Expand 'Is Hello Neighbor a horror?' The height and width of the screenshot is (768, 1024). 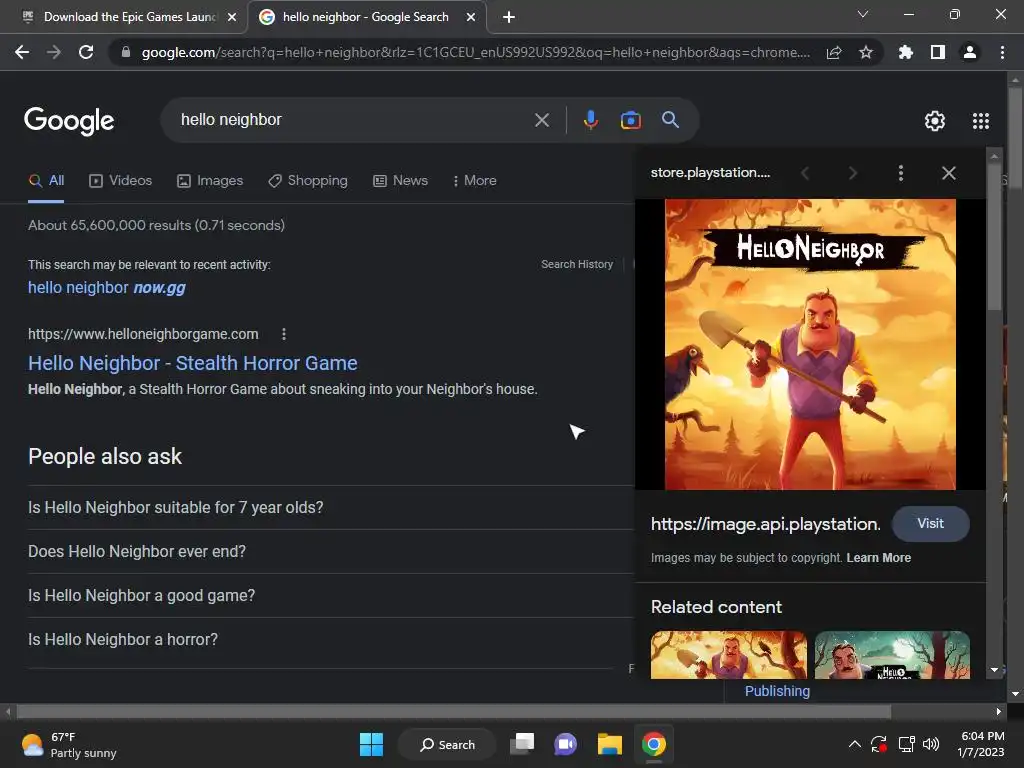click(x=330, y=640)
